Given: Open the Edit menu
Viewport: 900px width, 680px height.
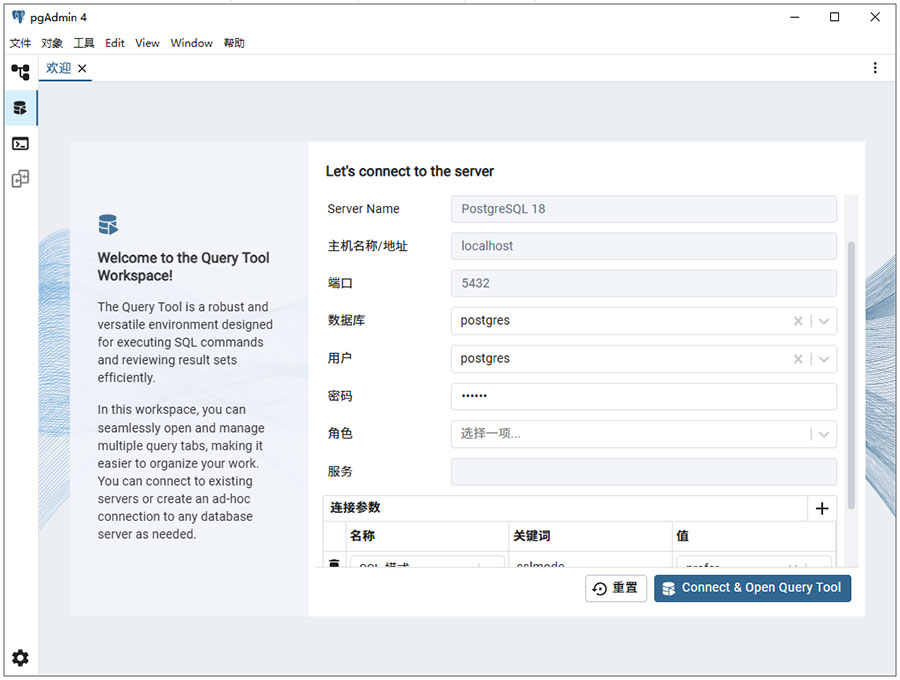Looking at the screenshot, I should (115, 43).
